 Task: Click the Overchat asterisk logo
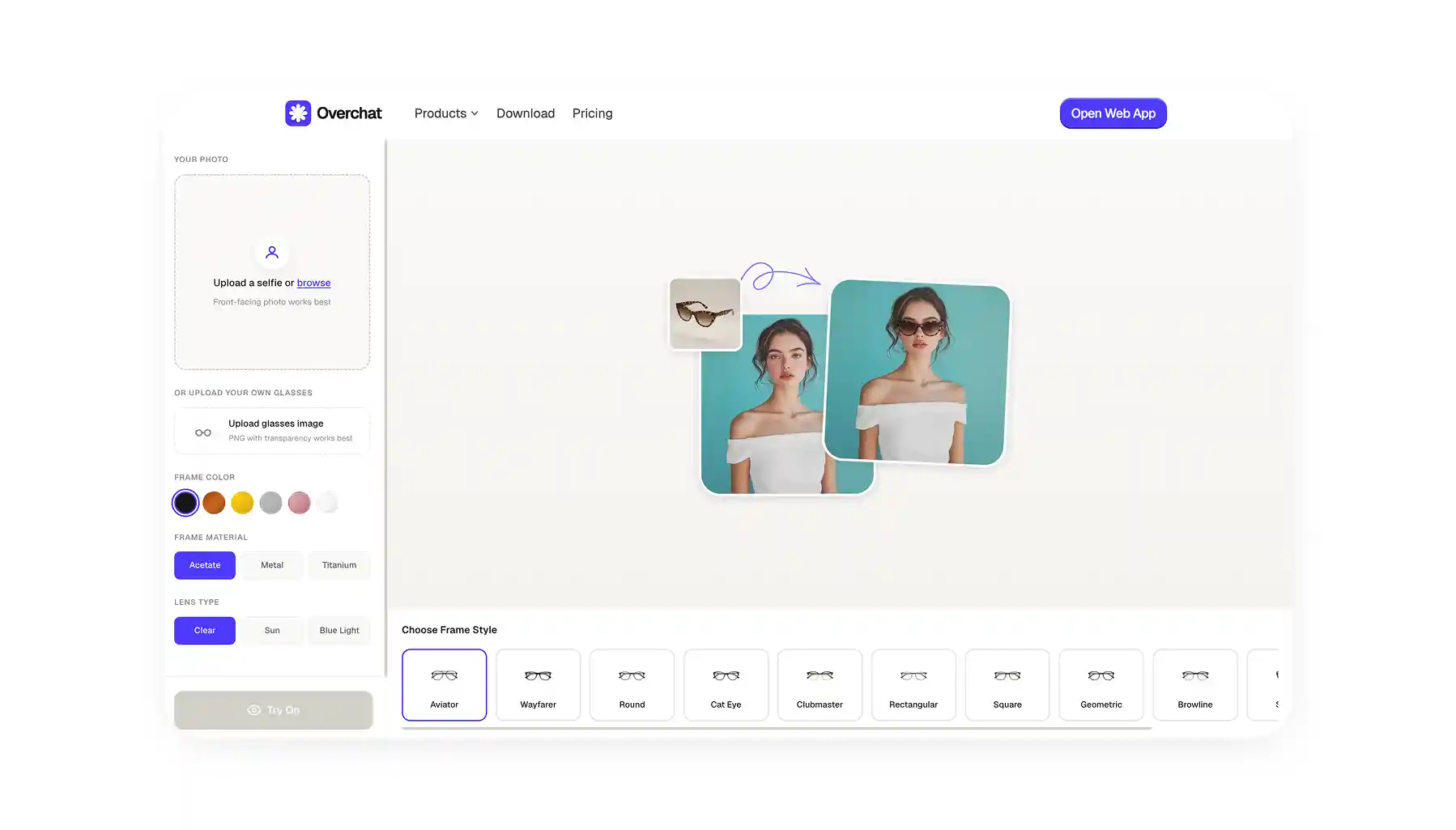click(x=297, y=113)
